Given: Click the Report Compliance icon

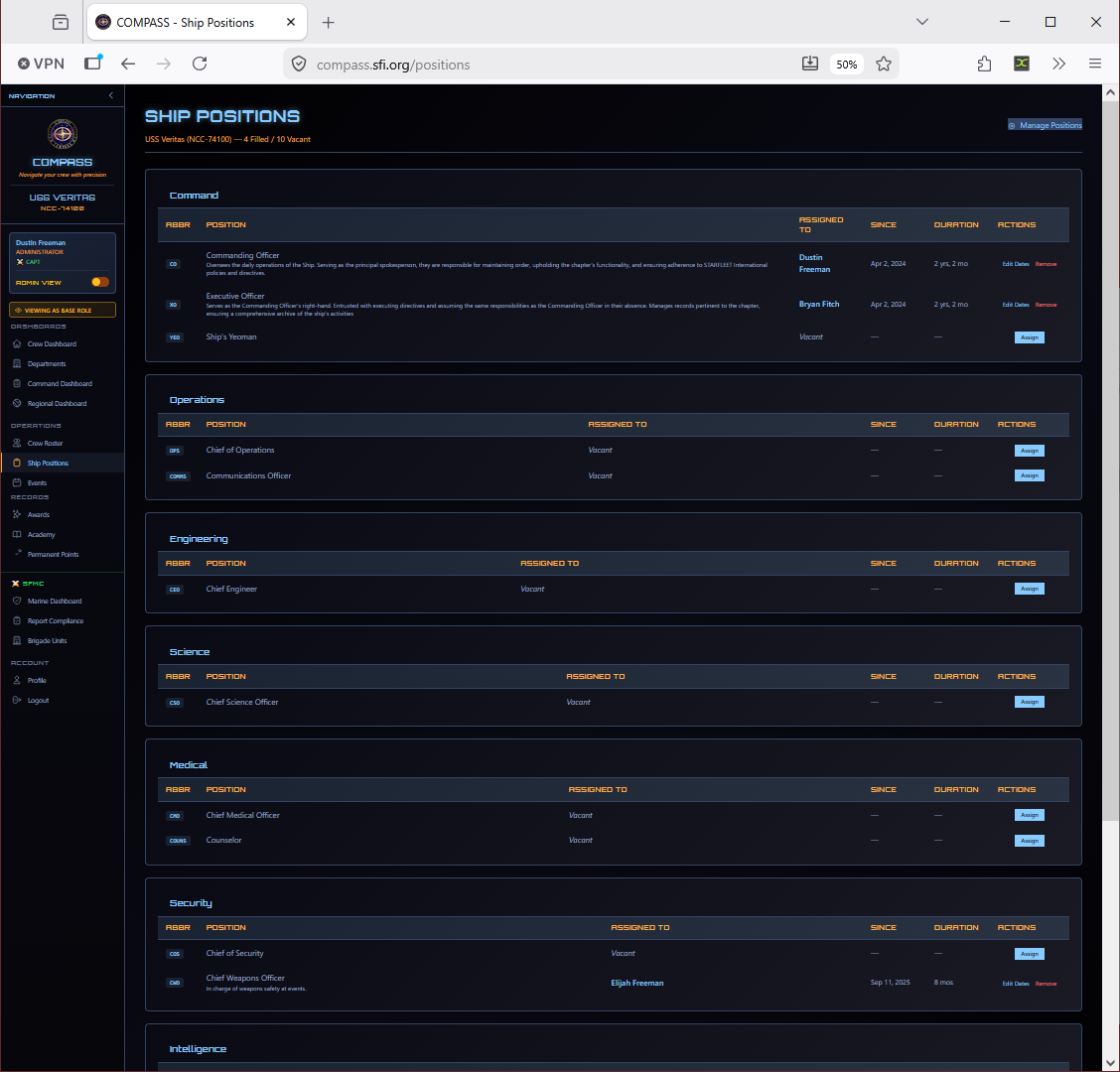Looking at the screenshot, I should (17, 620).
